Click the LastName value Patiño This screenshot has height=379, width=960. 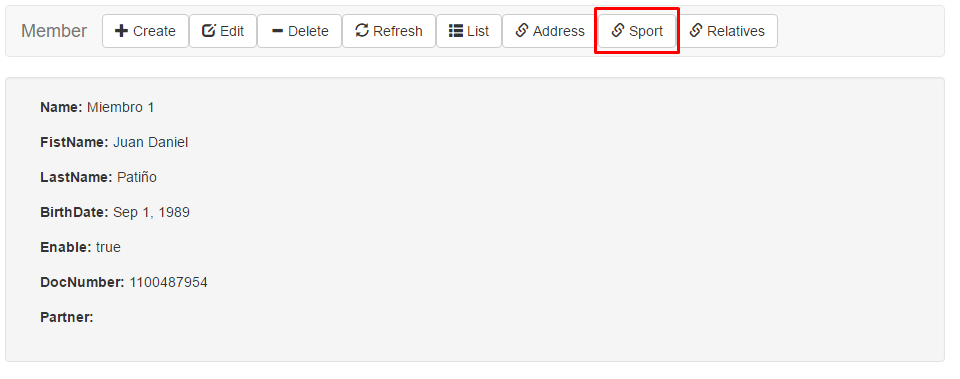click(137, 177)
